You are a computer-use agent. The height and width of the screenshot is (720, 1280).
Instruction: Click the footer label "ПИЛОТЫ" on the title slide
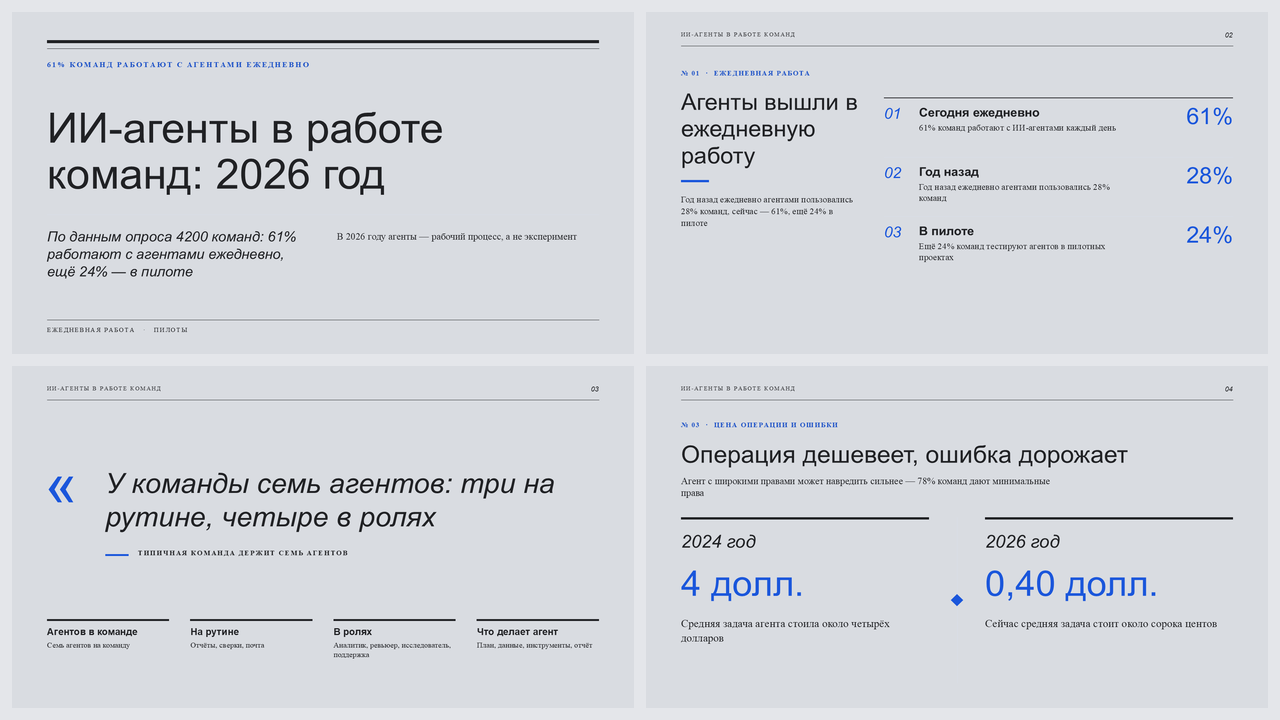coord(171,330)
